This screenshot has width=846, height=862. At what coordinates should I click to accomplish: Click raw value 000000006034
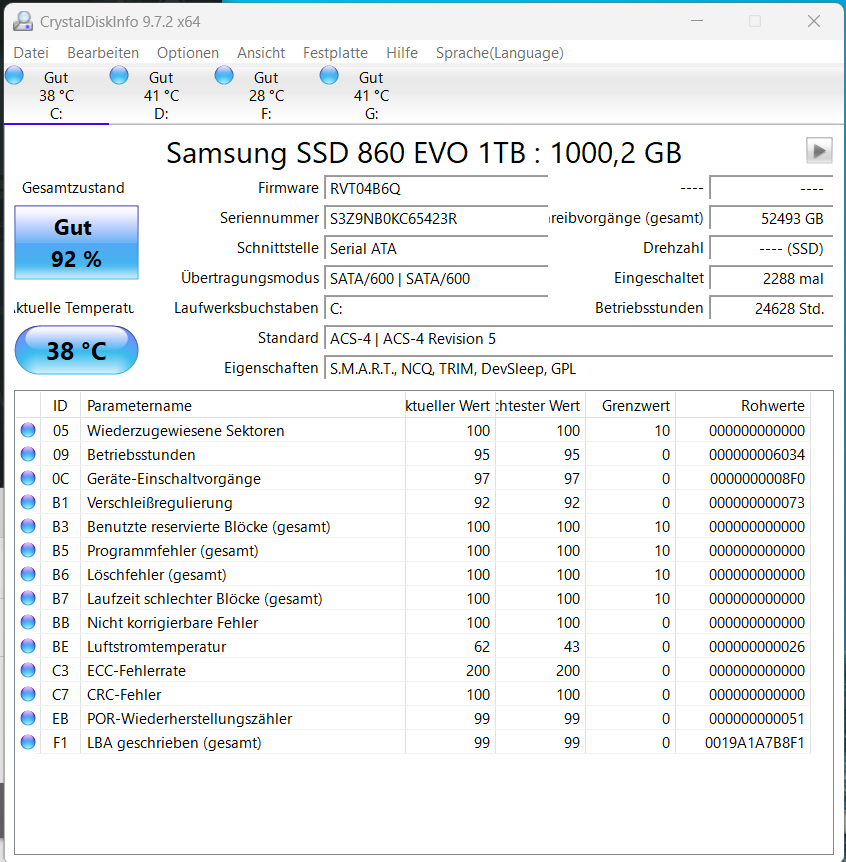[756, 455]
